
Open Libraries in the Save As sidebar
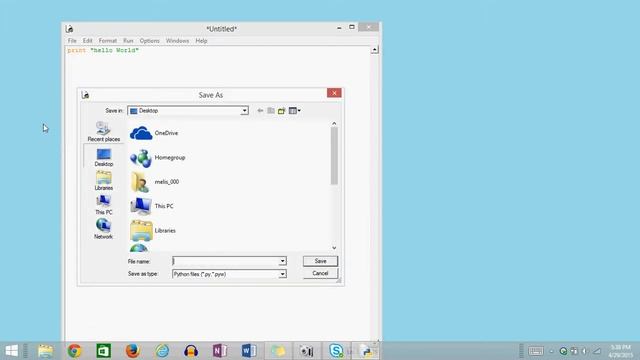[104, 181]
